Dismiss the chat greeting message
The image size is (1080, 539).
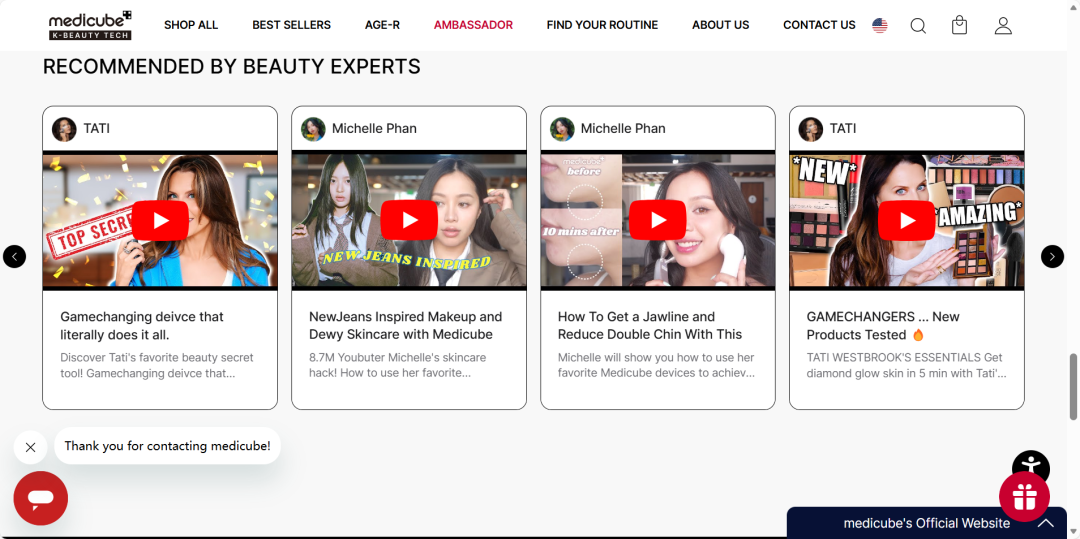pos(30,447)
